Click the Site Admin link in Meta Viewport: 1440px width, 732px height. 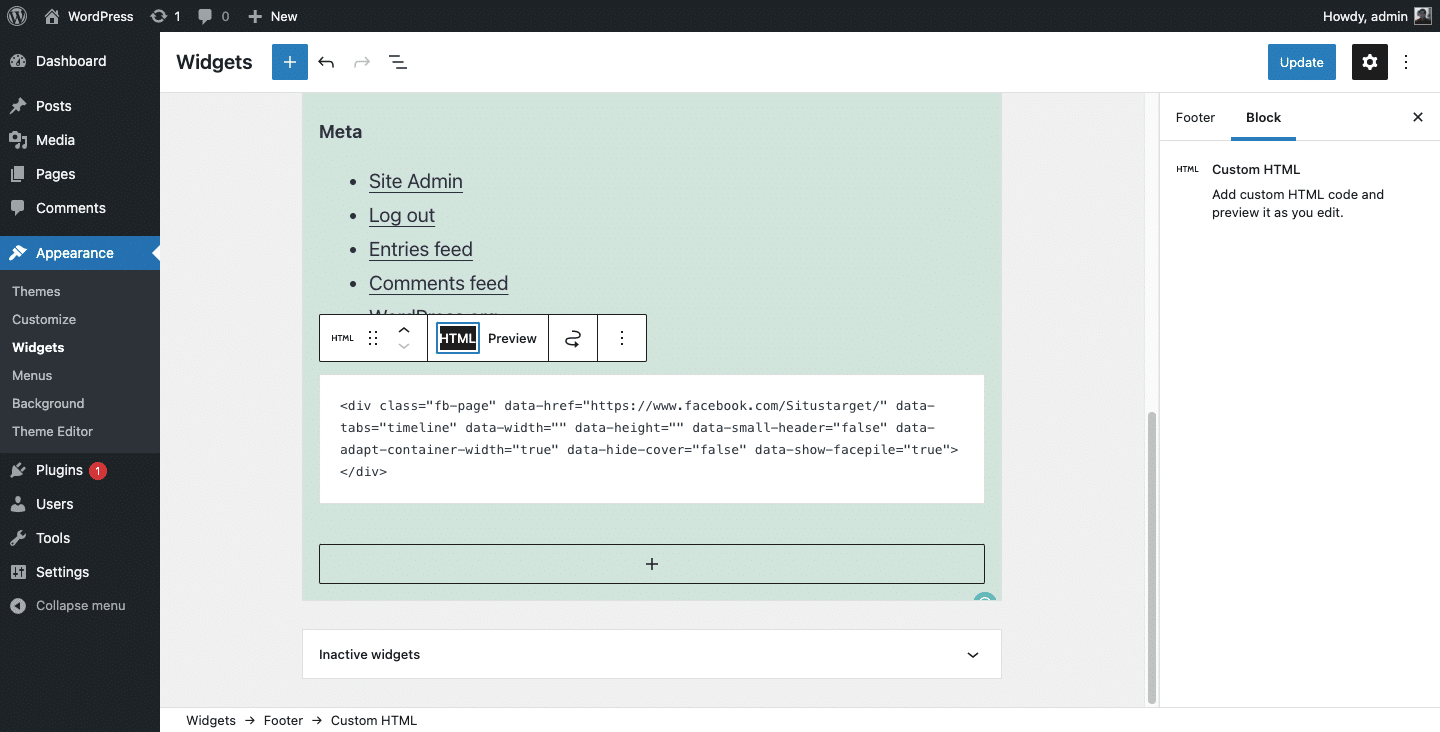416,181
